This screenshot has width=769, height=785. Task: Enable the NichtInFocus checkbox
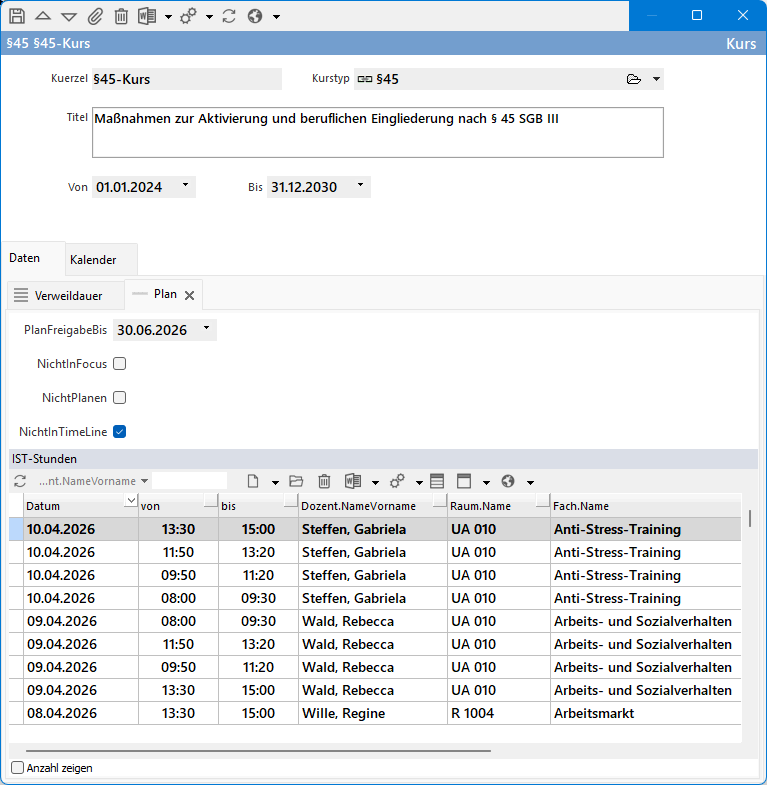click(119, 364)
